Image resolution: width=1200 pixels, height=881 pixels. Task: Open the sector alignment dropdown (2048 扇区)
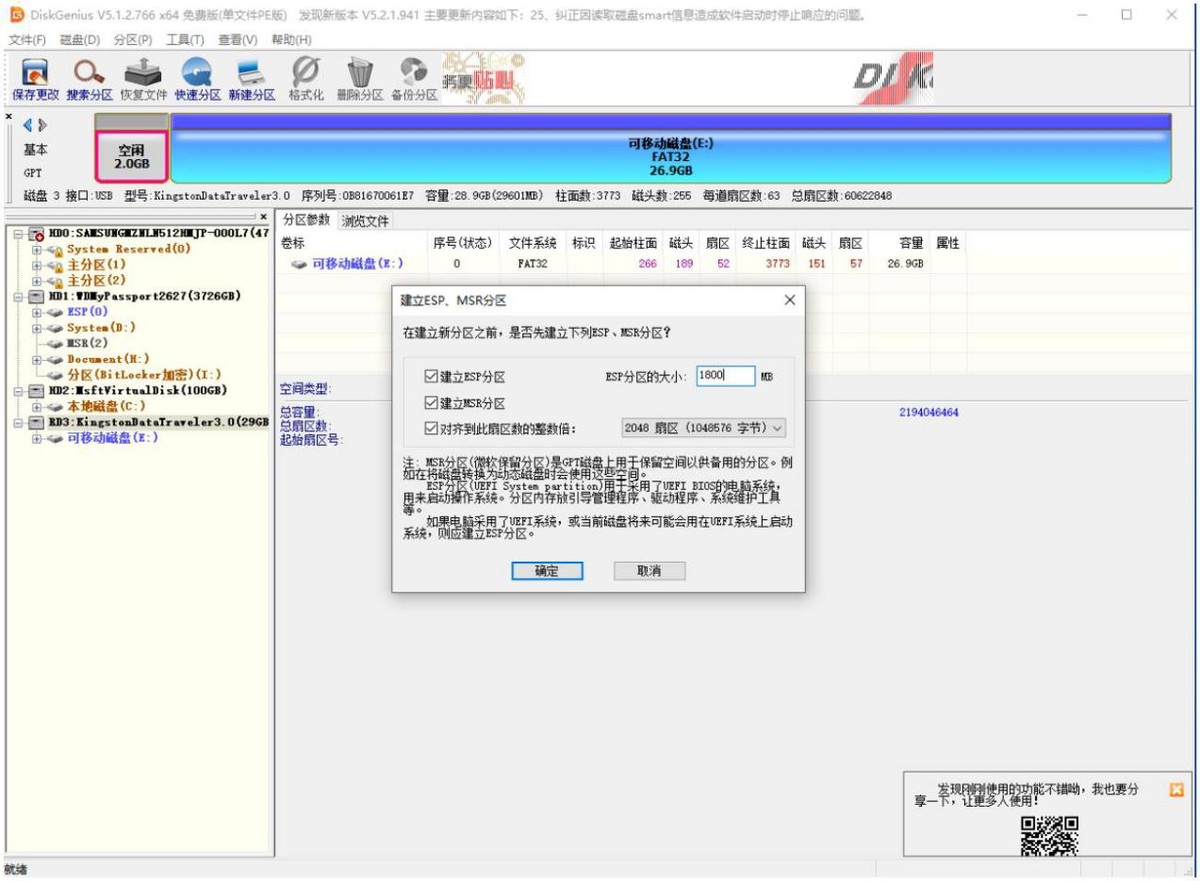click(x=703, y=428)
